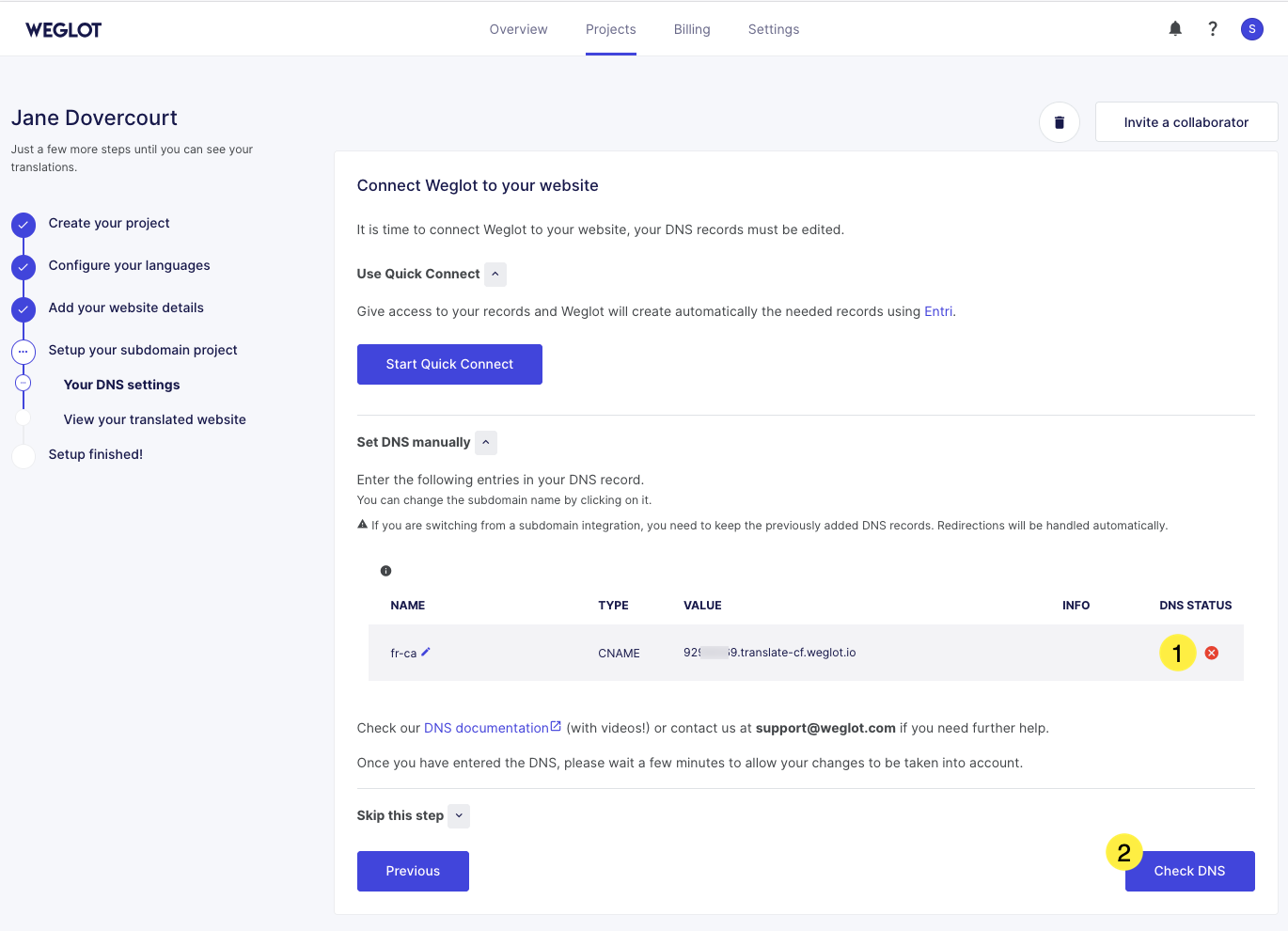Viewport: 1288px width, 931px height.
Task: Delete project using the trash icon
Action: pos(1060,122)
